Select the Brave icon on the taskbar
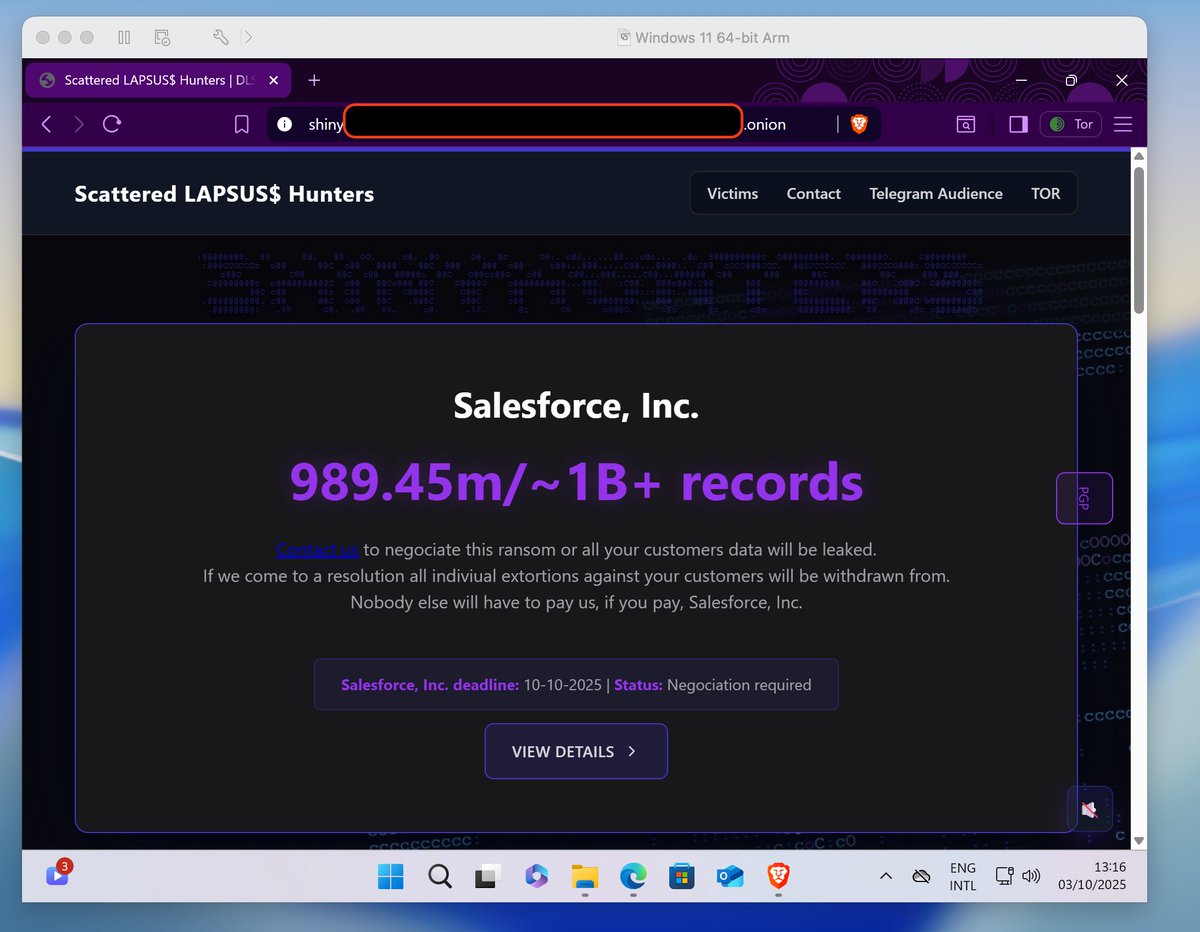1200x932 pixels. tap(778, 877)
